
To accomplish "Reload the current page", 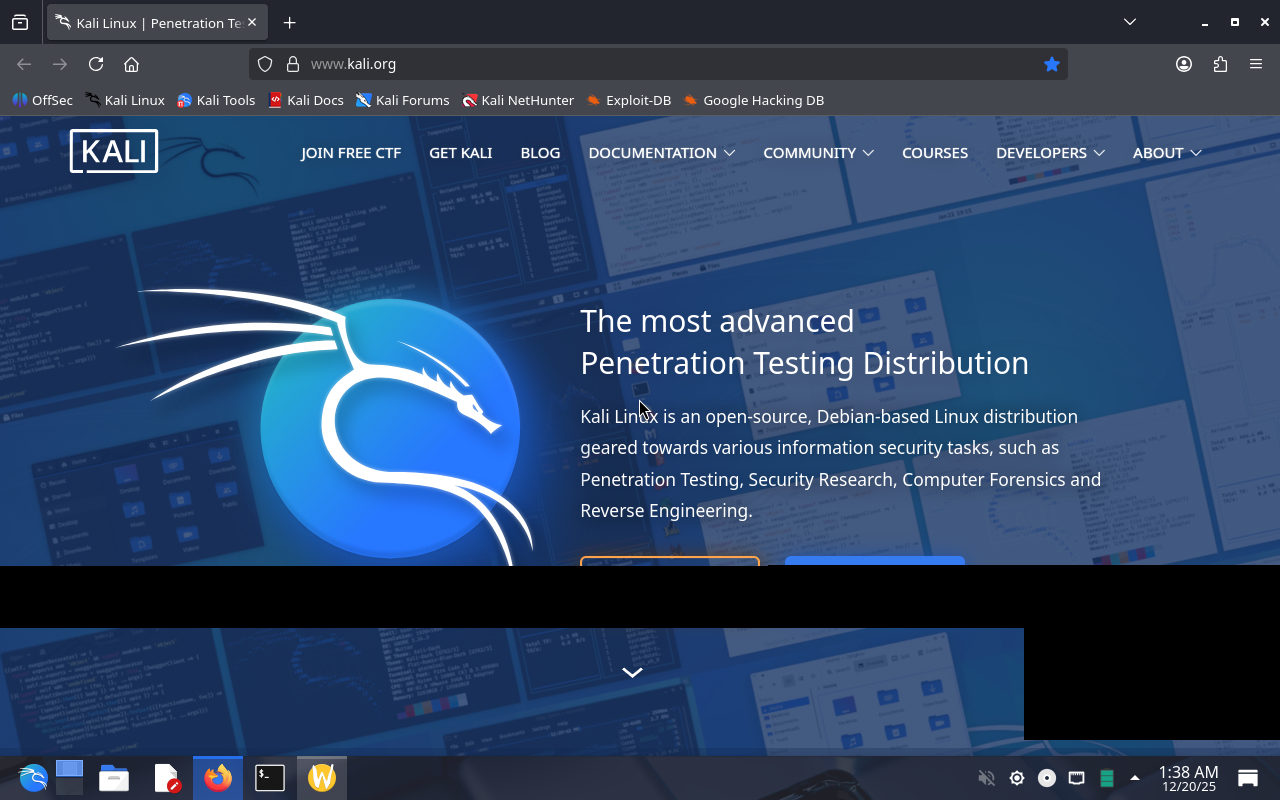I will click(x=96, y=64).
